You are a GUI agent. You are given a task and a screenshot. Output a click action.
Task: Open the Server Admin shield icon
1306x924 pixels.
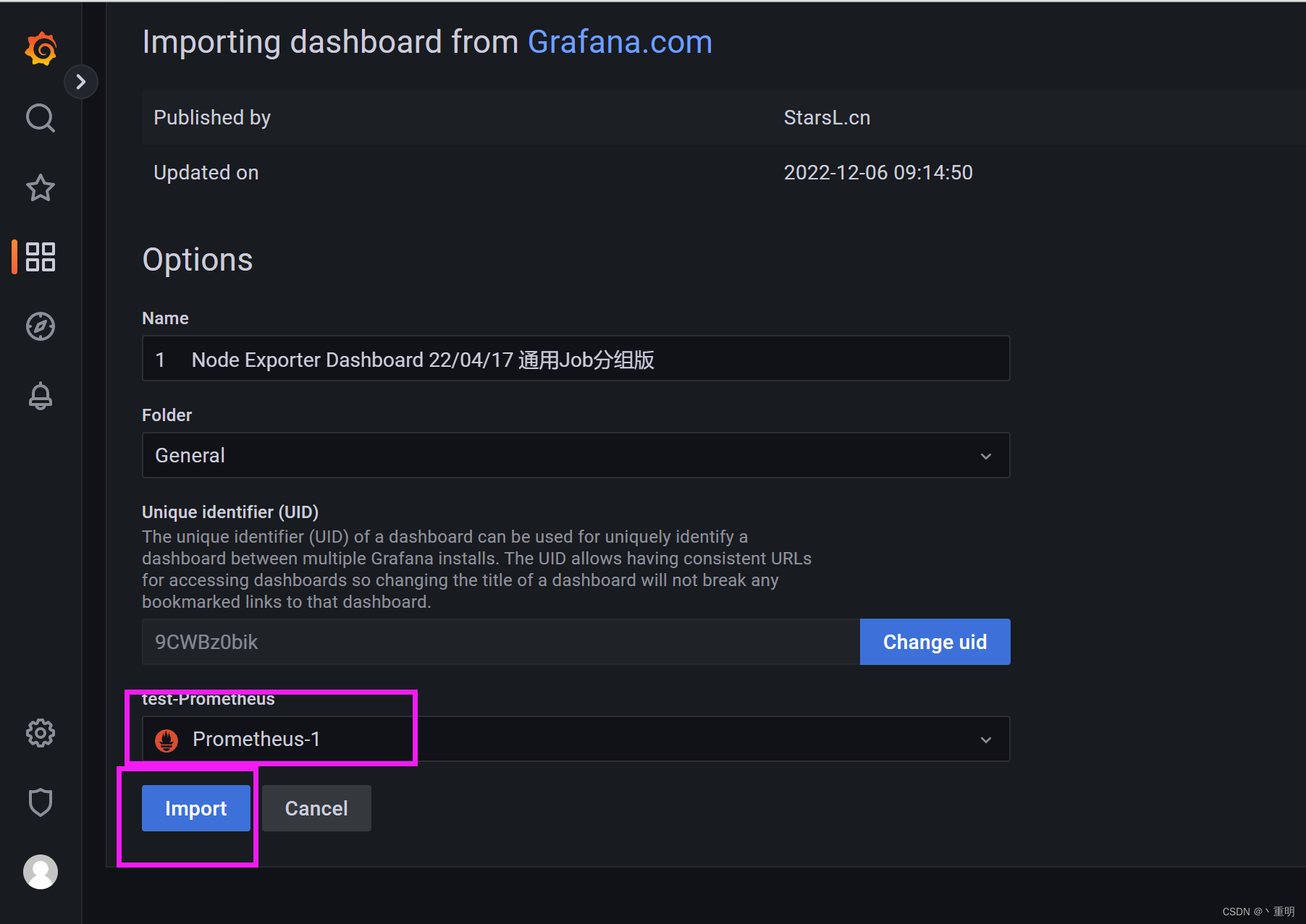[41, 802]
